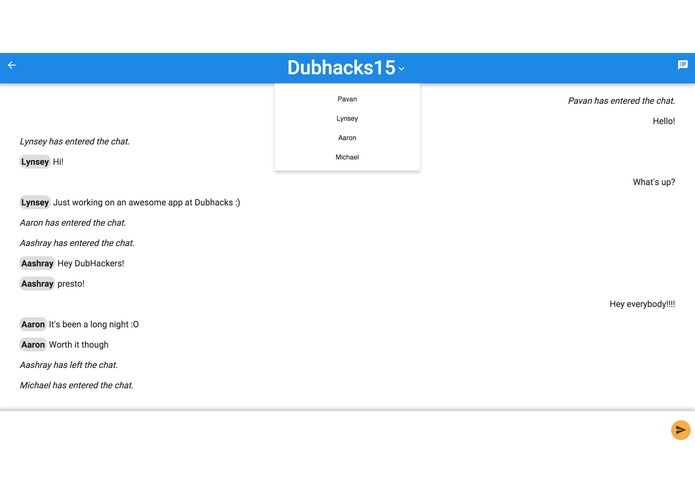Select Lynsey in the member list
The image size is (695, 494).
[347, 118]
